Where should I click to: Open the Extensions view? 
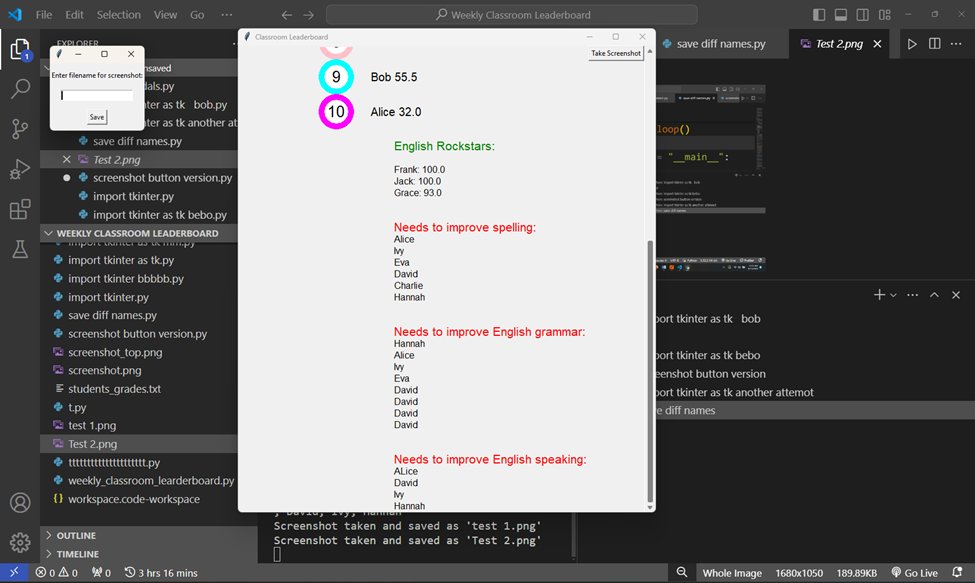[x=20, y=209]
